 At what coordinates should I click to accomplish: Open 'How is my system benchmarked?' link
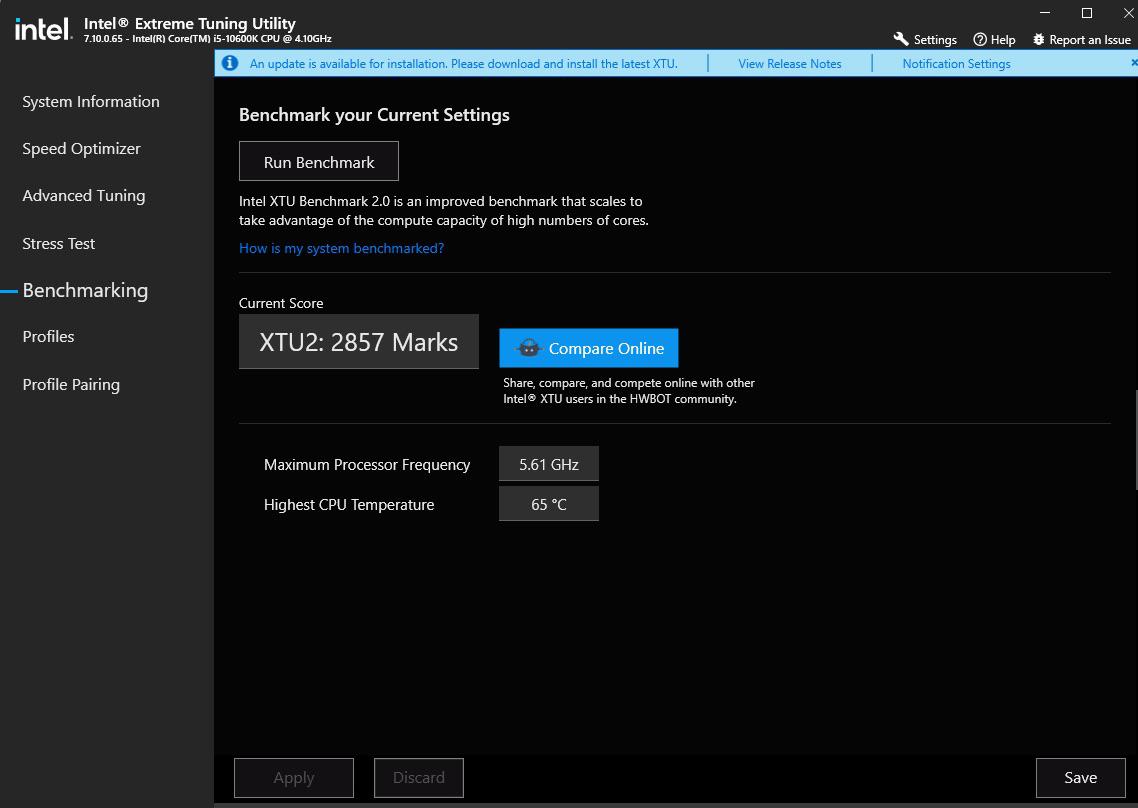[x=341, y=248]
